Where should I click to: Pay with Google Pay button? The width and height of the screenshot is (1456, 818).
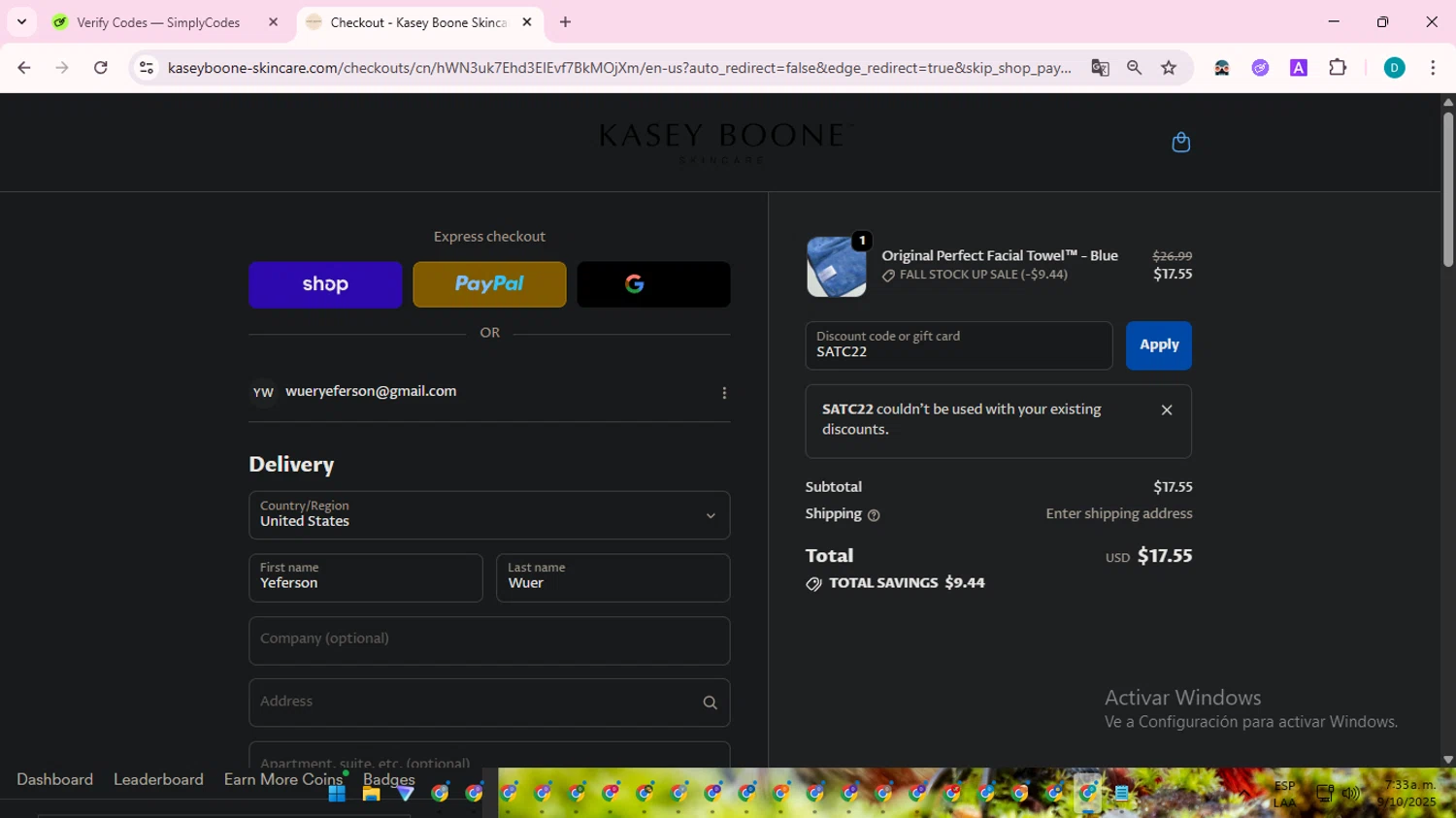click(653, 284)
